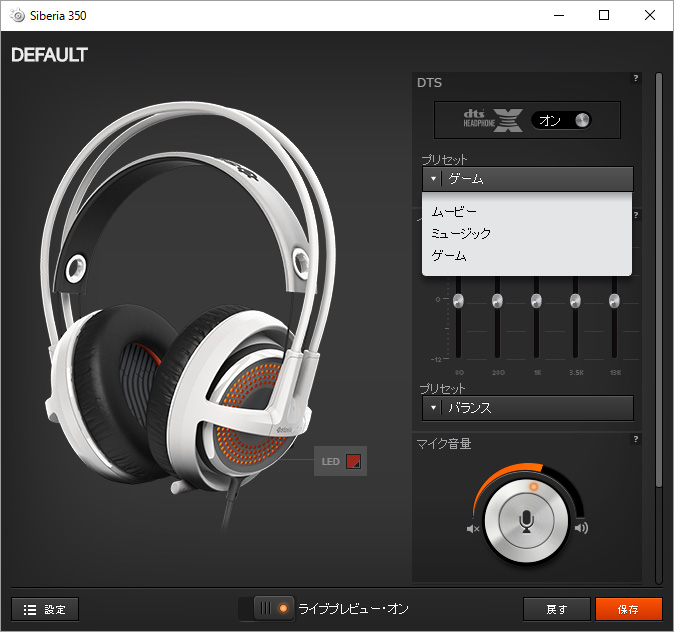
Task: Click the 18K equalizer slider knob
Action: 614,301
